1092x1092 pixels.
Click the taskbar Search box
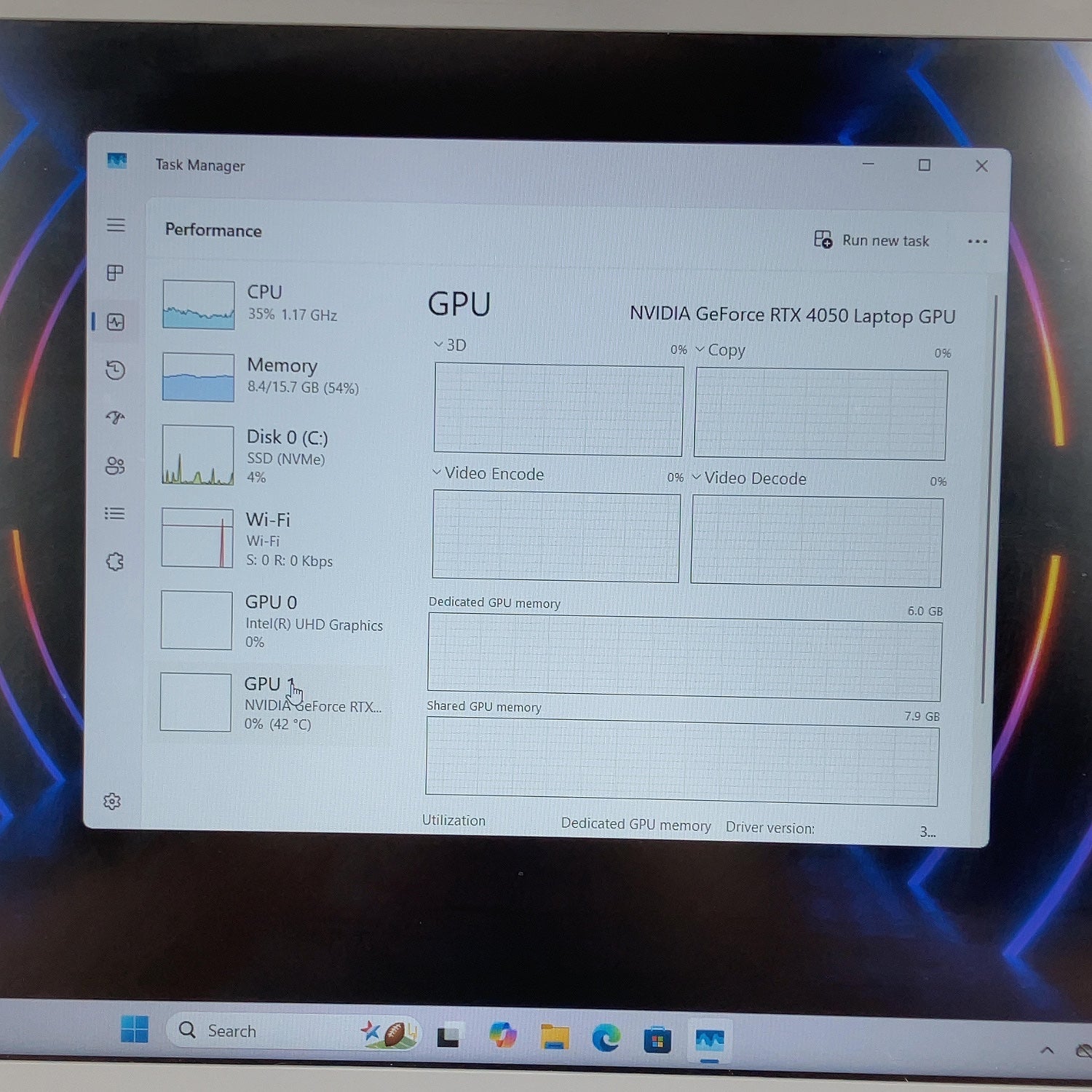(293, 1031)
